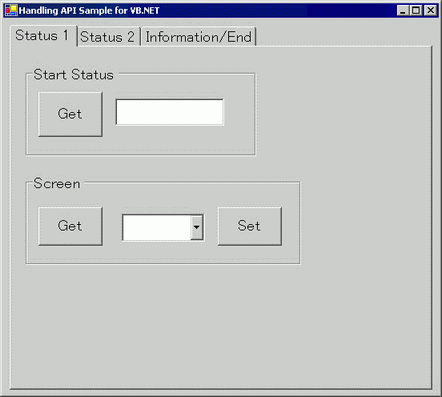Click Get button in Screen group
This screenshot has height=397, width=442.
click(70, 226)
